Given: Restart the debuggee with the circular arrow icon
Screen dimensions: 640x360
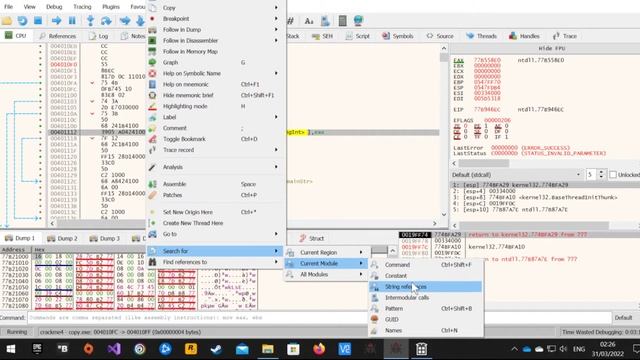Looking at the screenshot, I should (22, 20).
